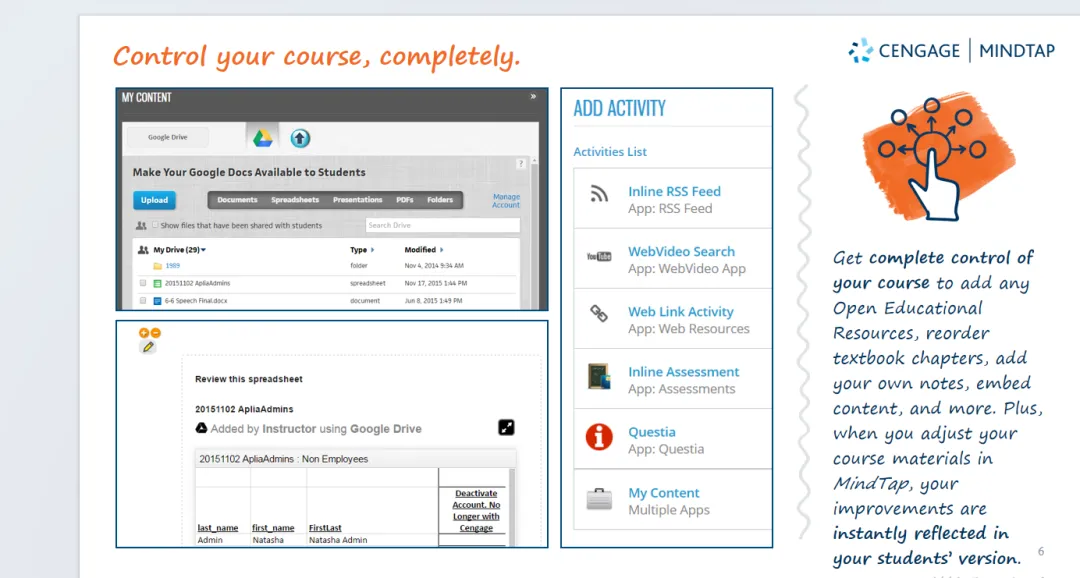Open the Web Link Activity link

coord(681,311)
